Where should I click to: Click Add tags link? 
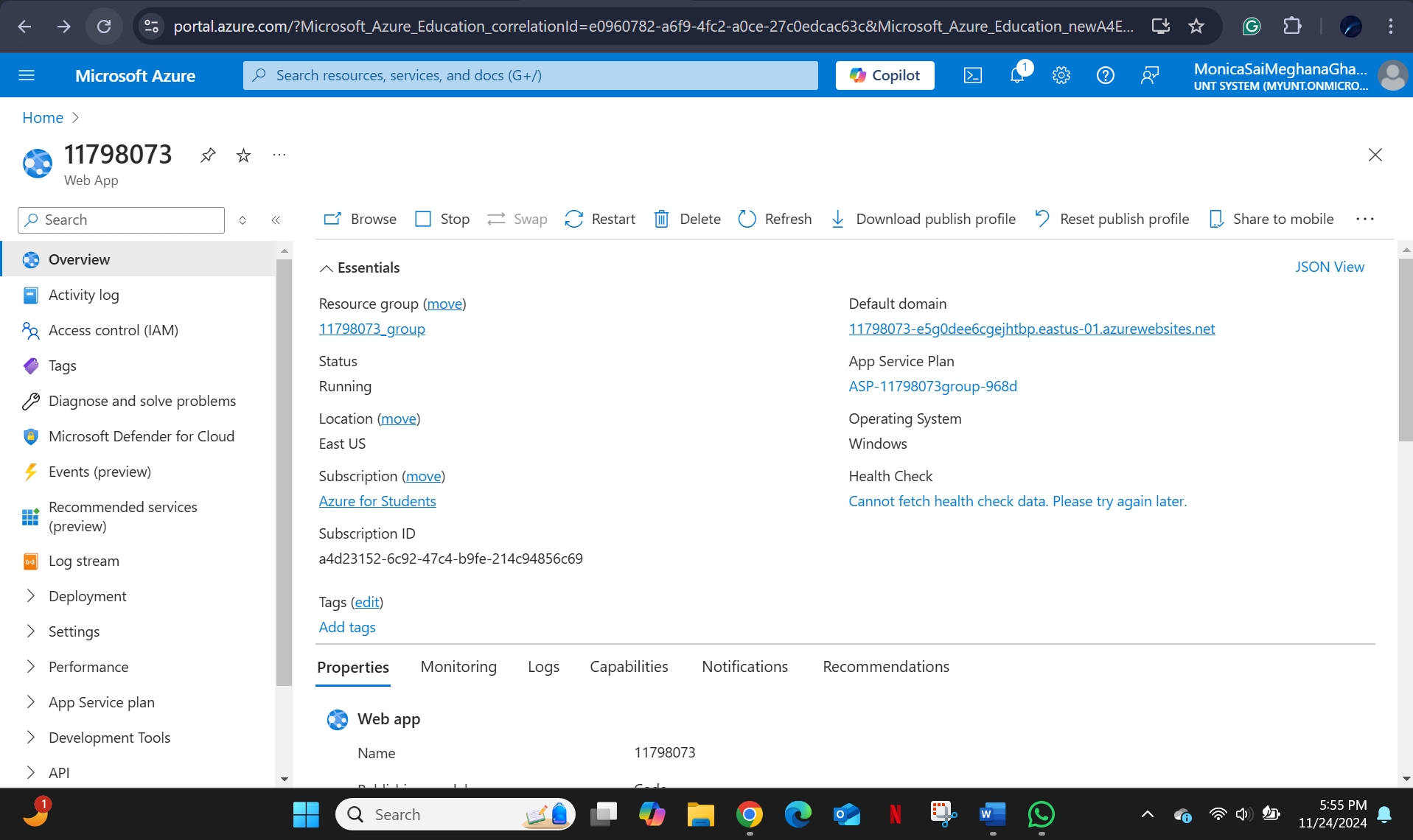pos(347,627)
